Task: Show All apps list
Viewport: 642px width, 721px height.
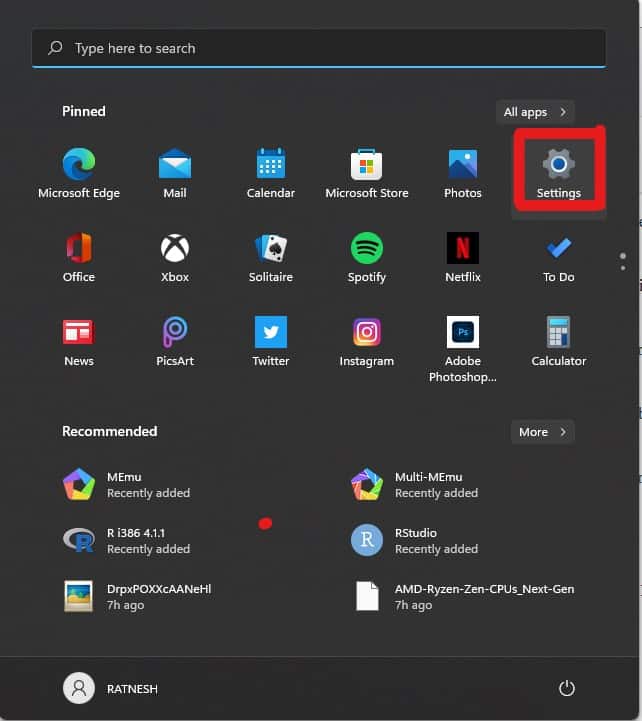Action: 535,112
